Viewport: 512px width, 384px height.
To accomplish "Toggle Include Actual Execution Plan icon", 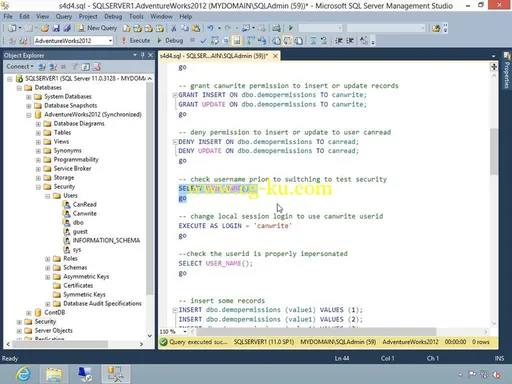I will pyautogui.click(x=250, y=41).
